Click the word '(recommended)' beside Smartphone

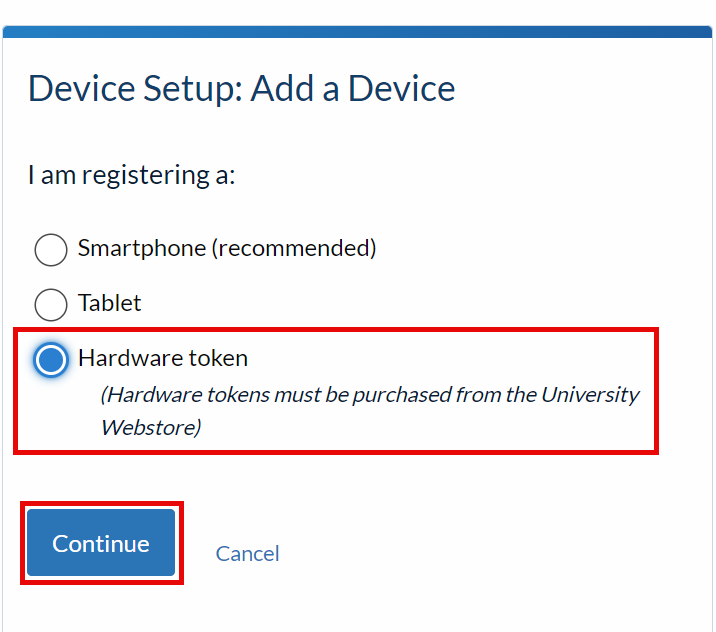click(x=294, y=248)
